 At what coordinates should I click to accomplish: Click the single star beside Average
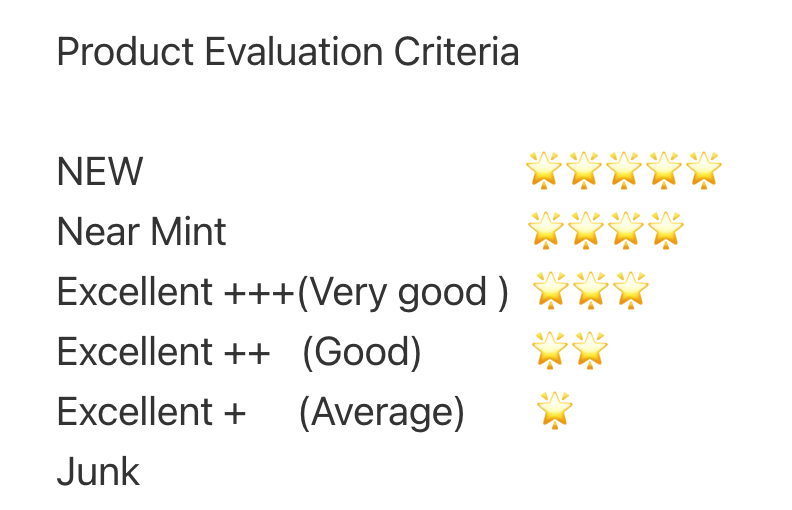click(554, 410)
